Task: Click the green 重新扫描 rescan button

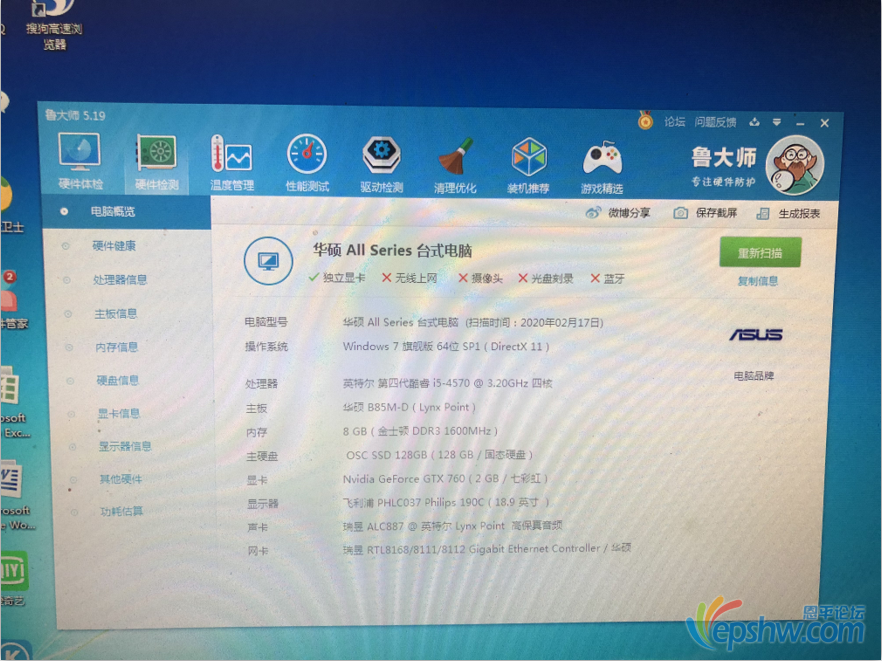Action: (760, 253)
